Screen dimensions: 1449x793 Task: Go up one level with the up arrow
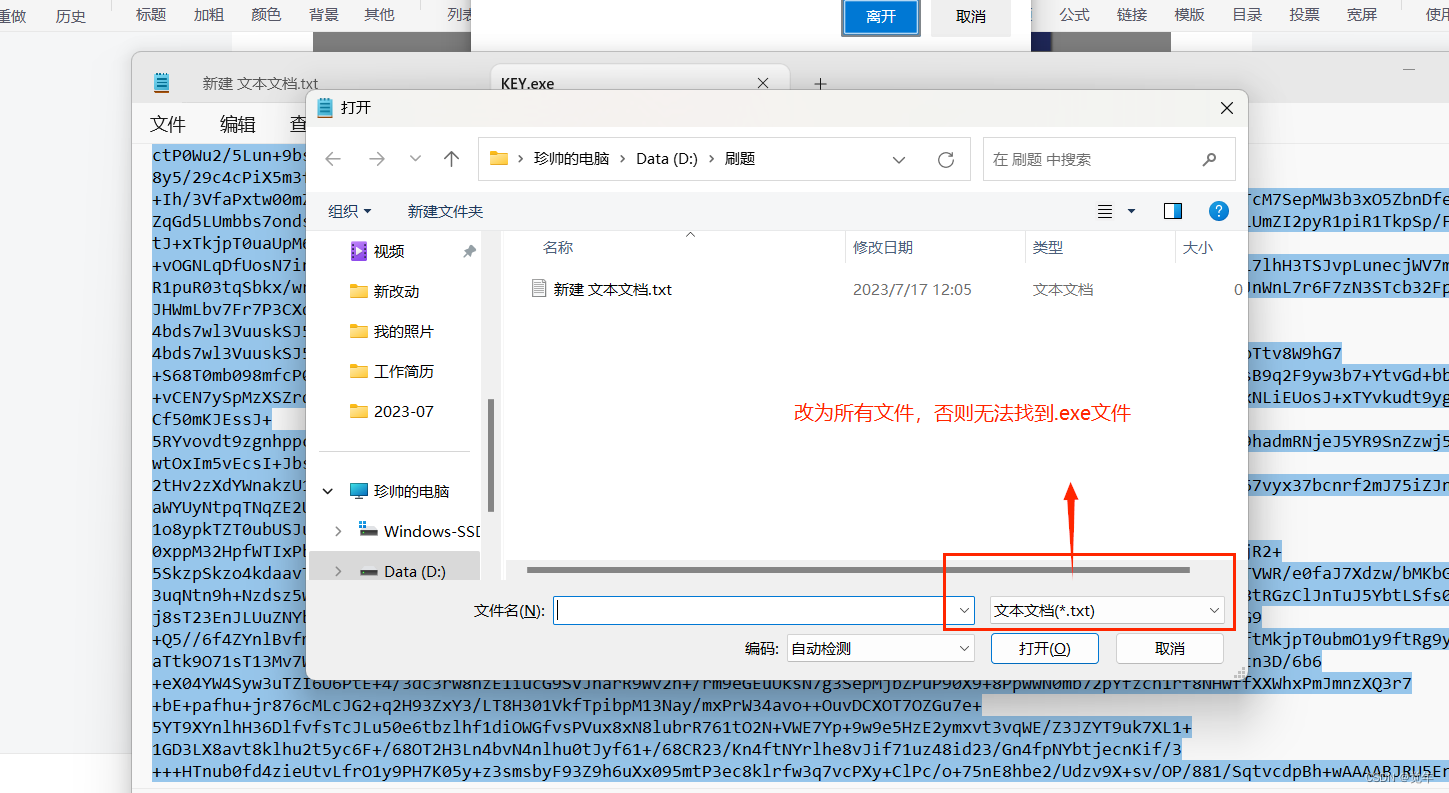pos(451,158)
